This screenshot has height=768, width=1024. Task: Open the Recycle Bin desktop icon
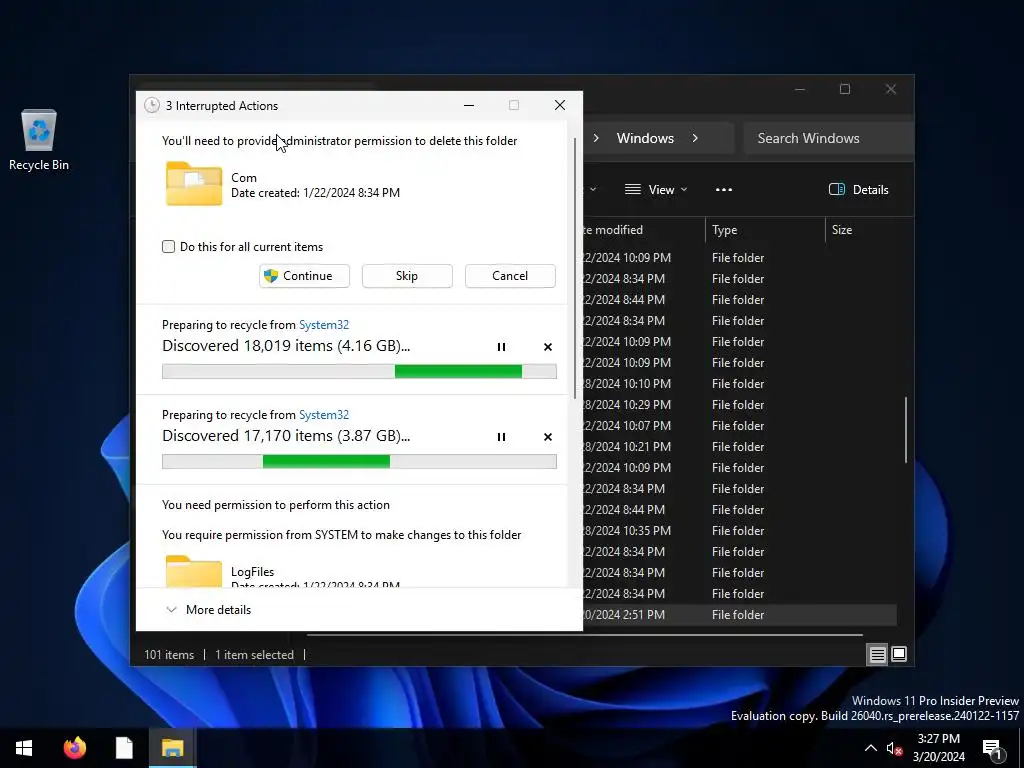pyautogui.click(x=39, y=140)
